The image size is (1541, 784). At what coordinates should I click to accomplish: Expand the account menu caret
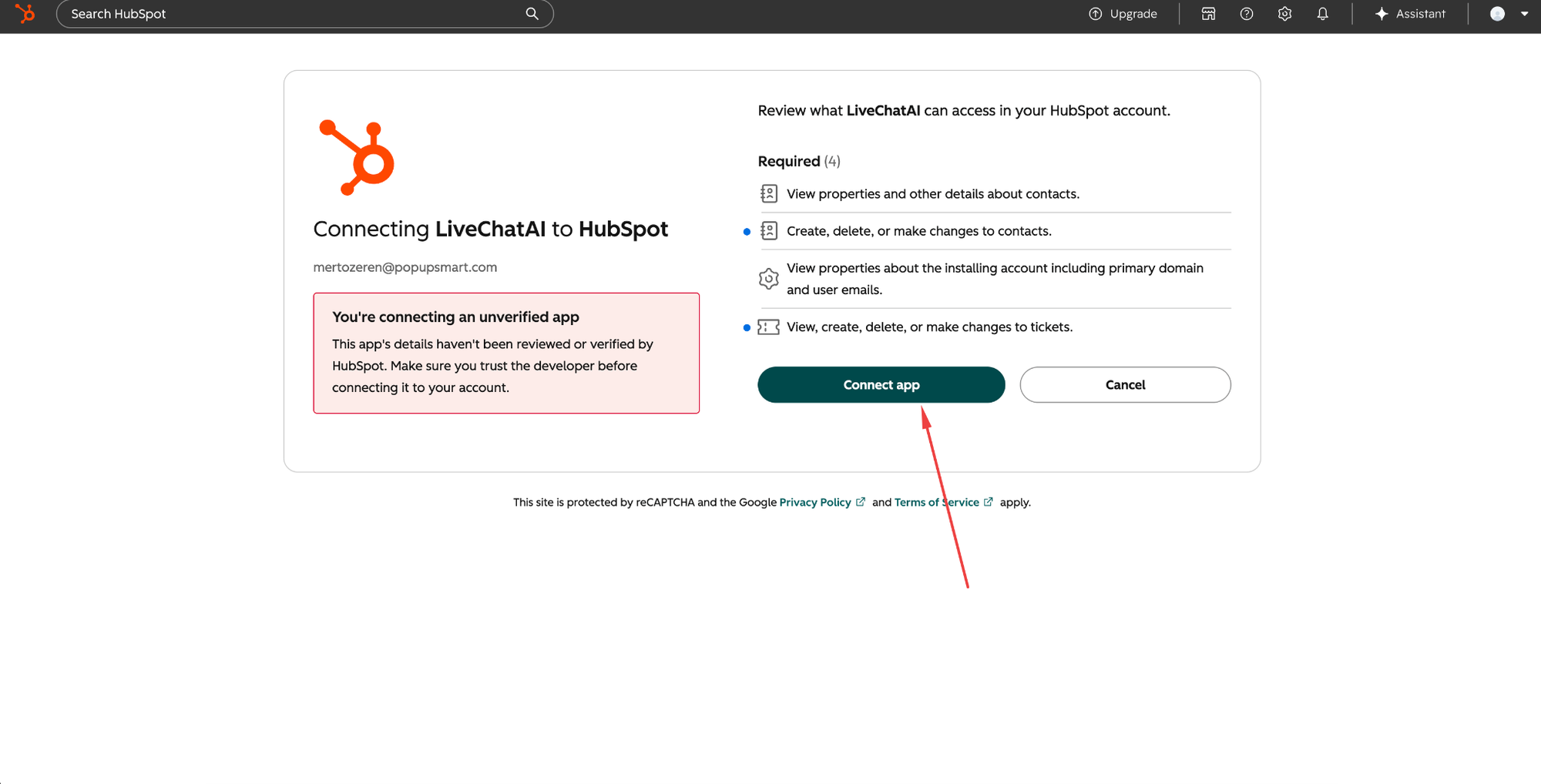tap(1524, 14)
